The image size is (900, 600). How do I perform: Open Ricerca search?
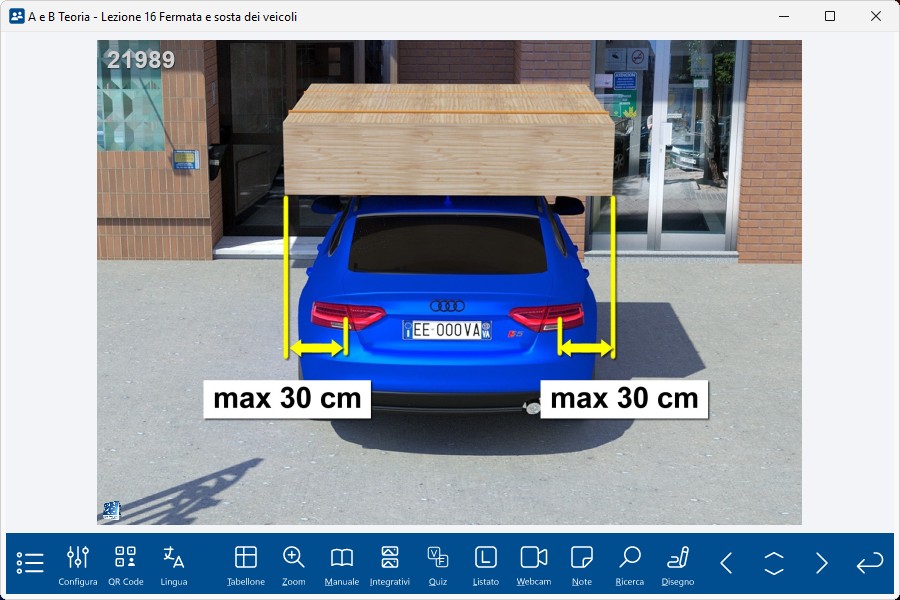pyautogui.click(x=630, y=564)
